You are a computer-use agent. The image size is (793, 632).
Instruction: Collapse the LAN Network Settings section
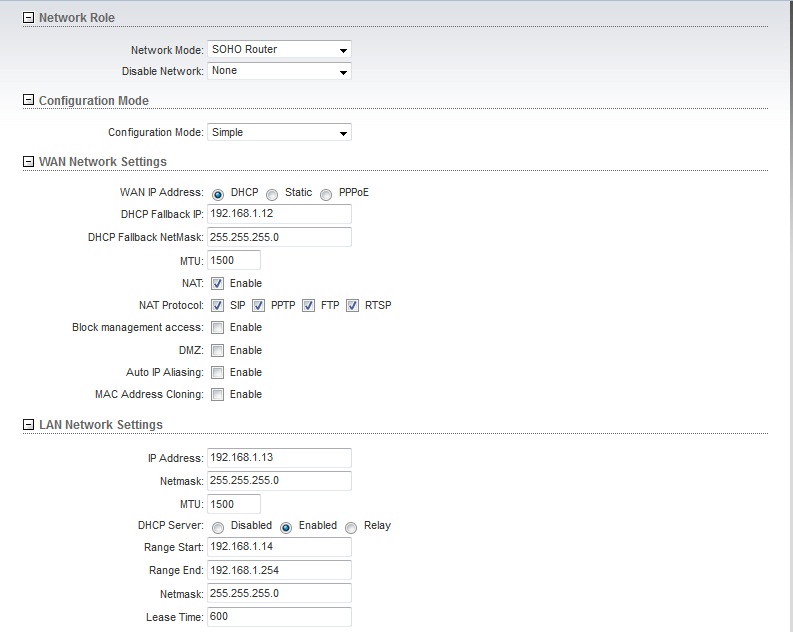pos(28,425)
